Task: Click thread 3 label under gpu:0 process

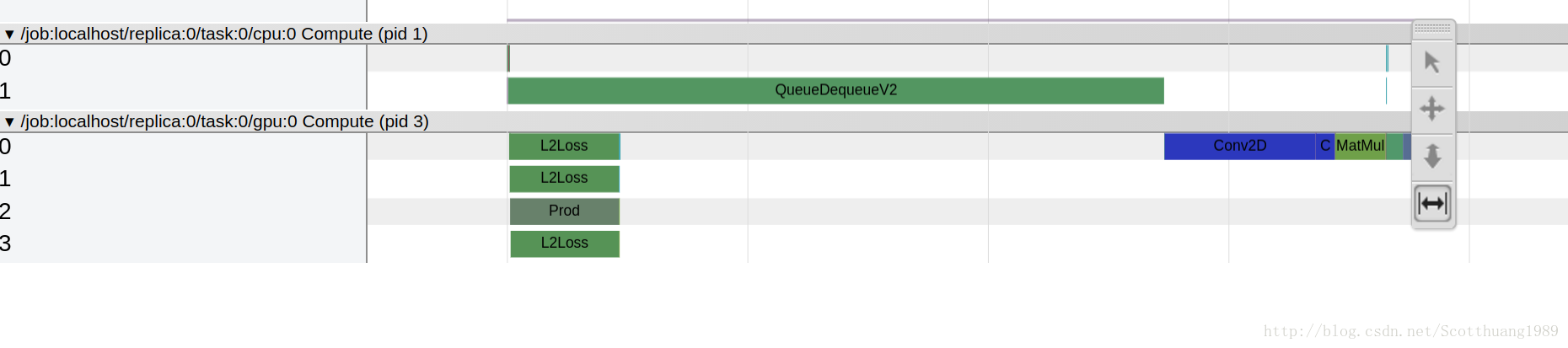Action: pyautogui.click(x=6, y=244)
